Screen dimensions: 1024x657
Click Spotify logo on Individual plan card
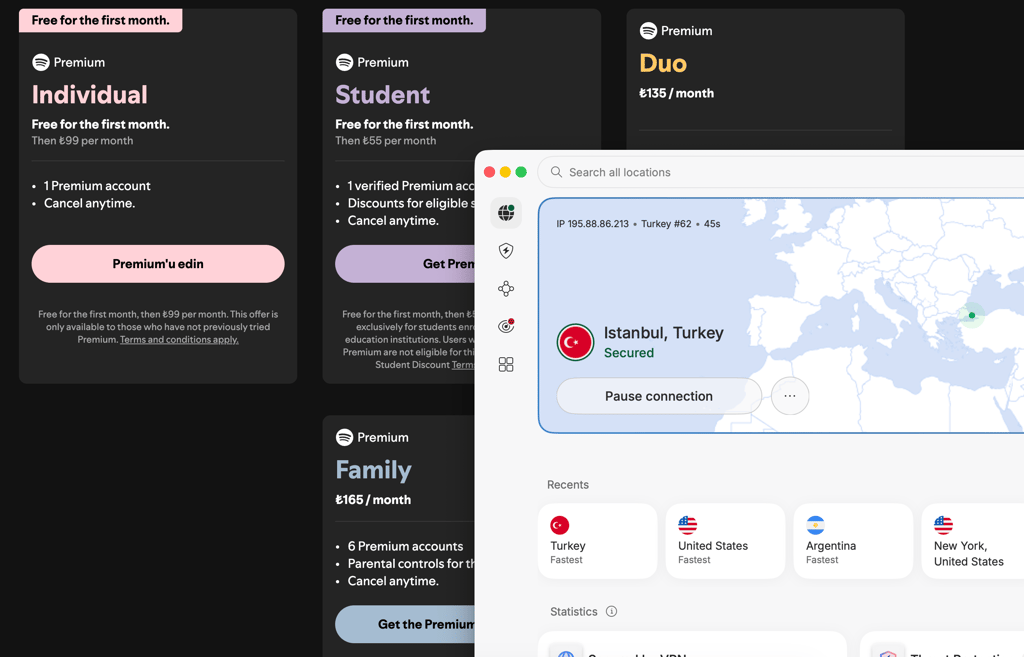tap(41, 62)
